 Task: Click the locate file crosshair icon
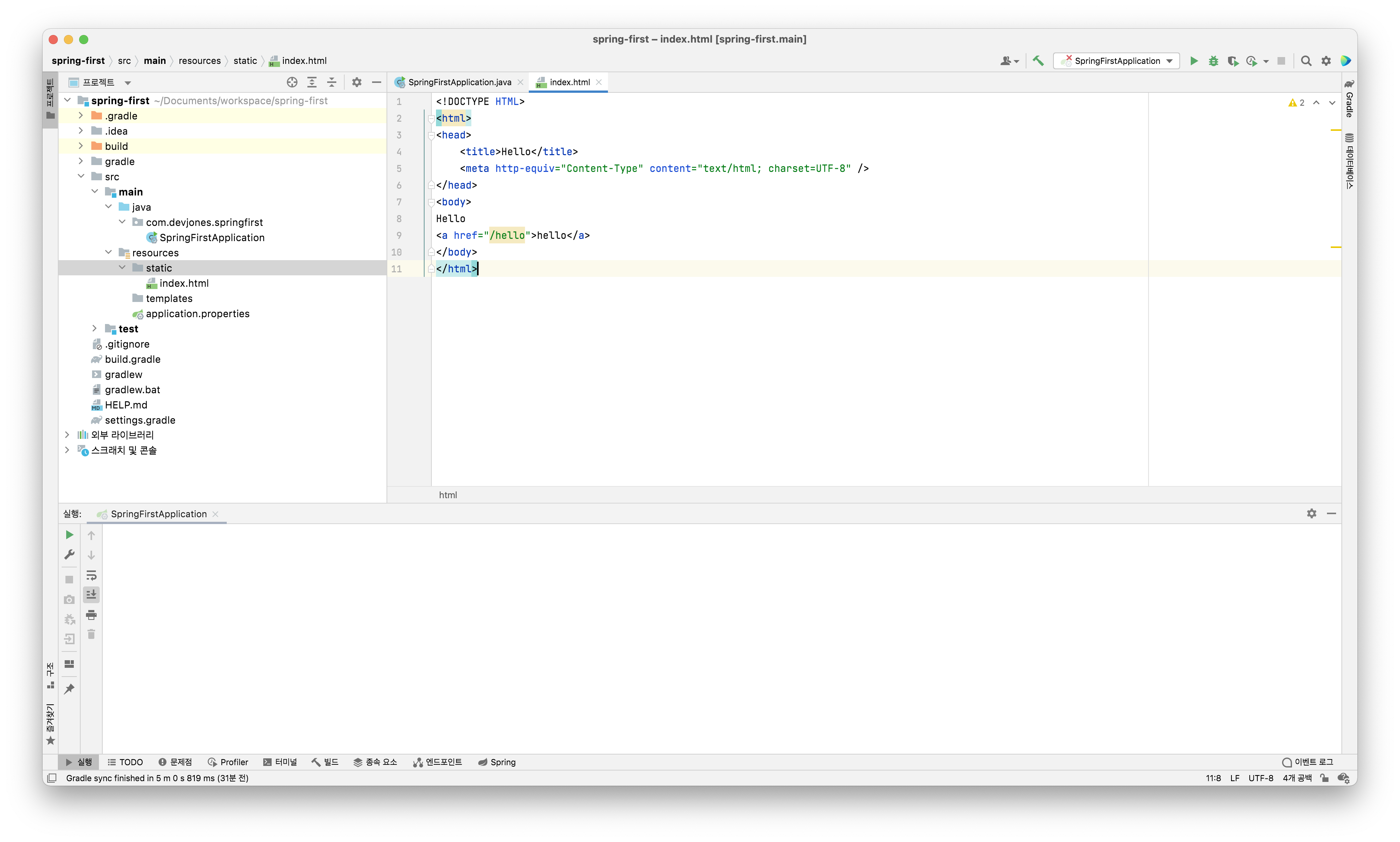[x=292, y=82]
